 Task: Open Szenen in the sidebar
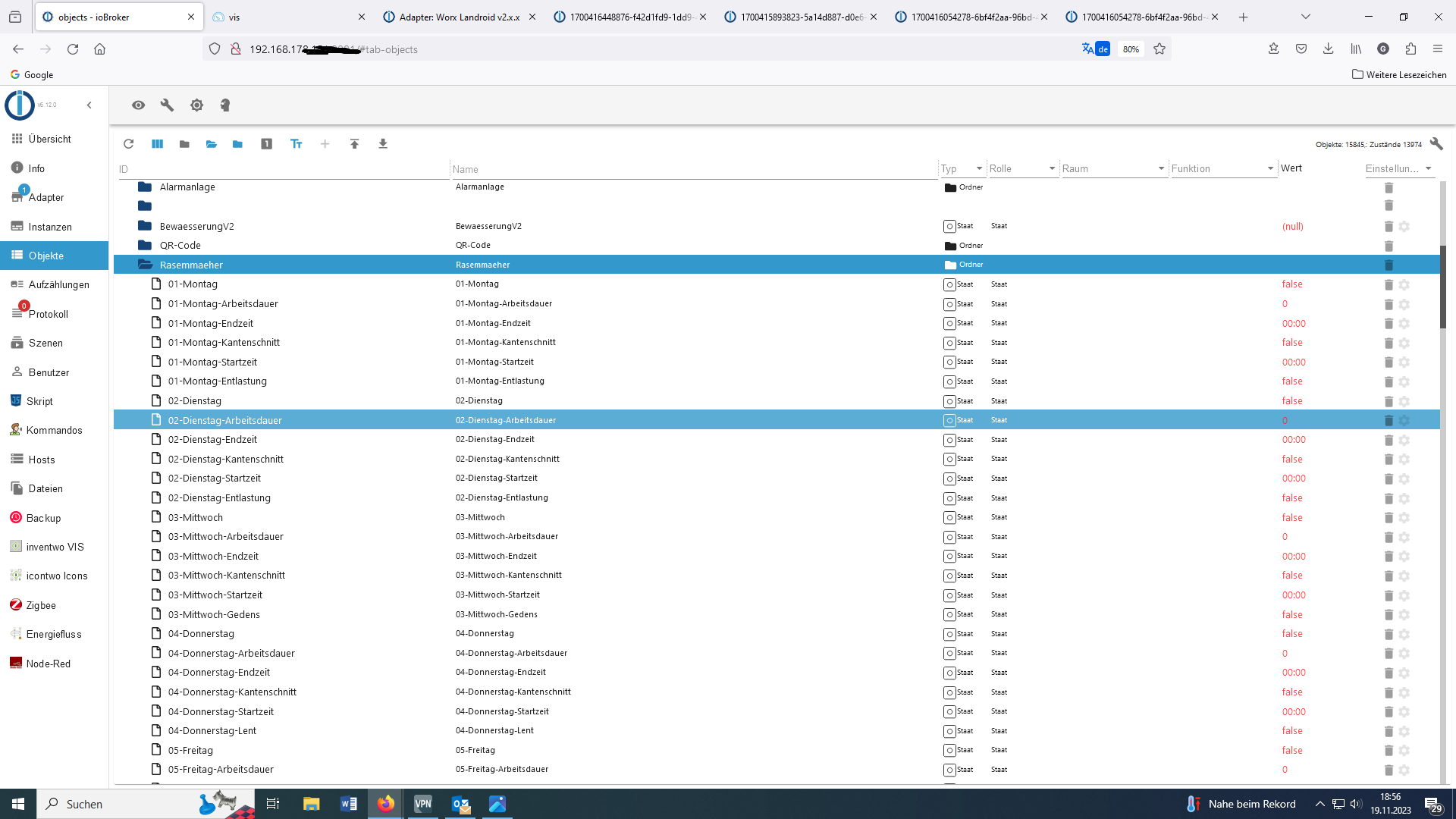[54, 343]
